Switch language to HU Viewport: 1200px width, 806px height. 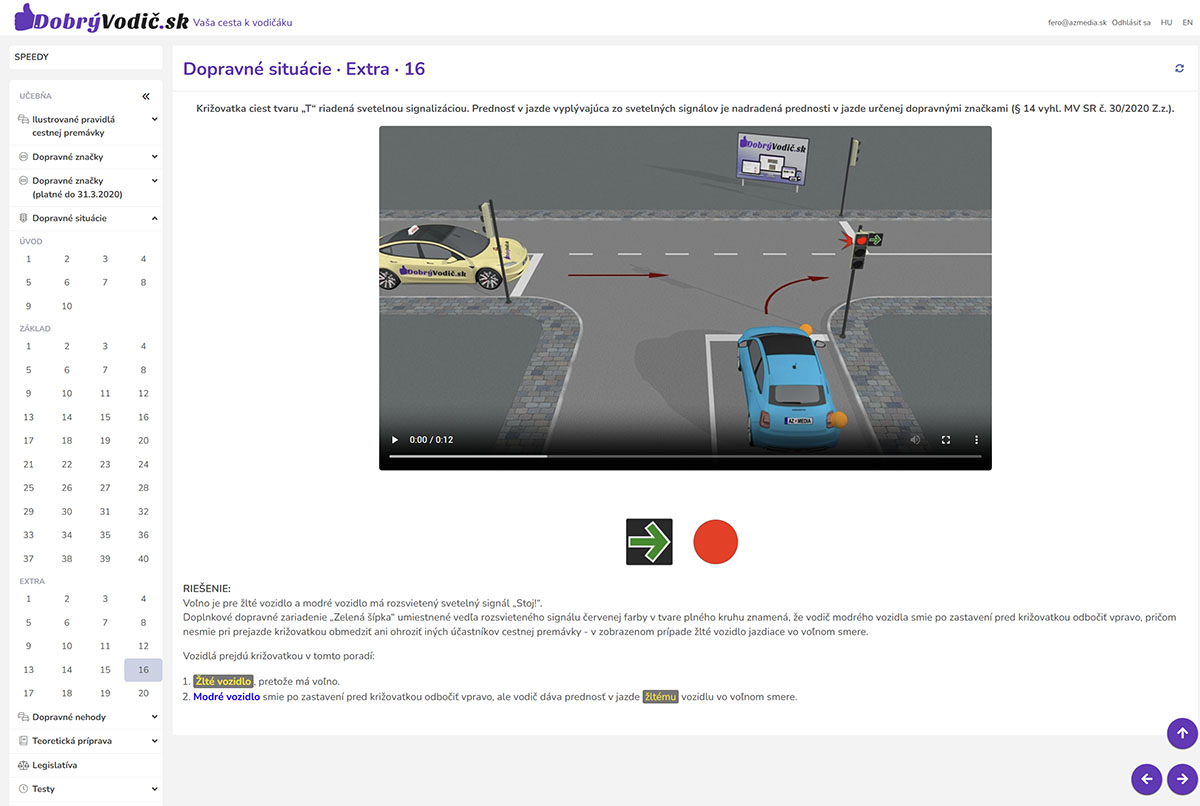point(1166,22)
